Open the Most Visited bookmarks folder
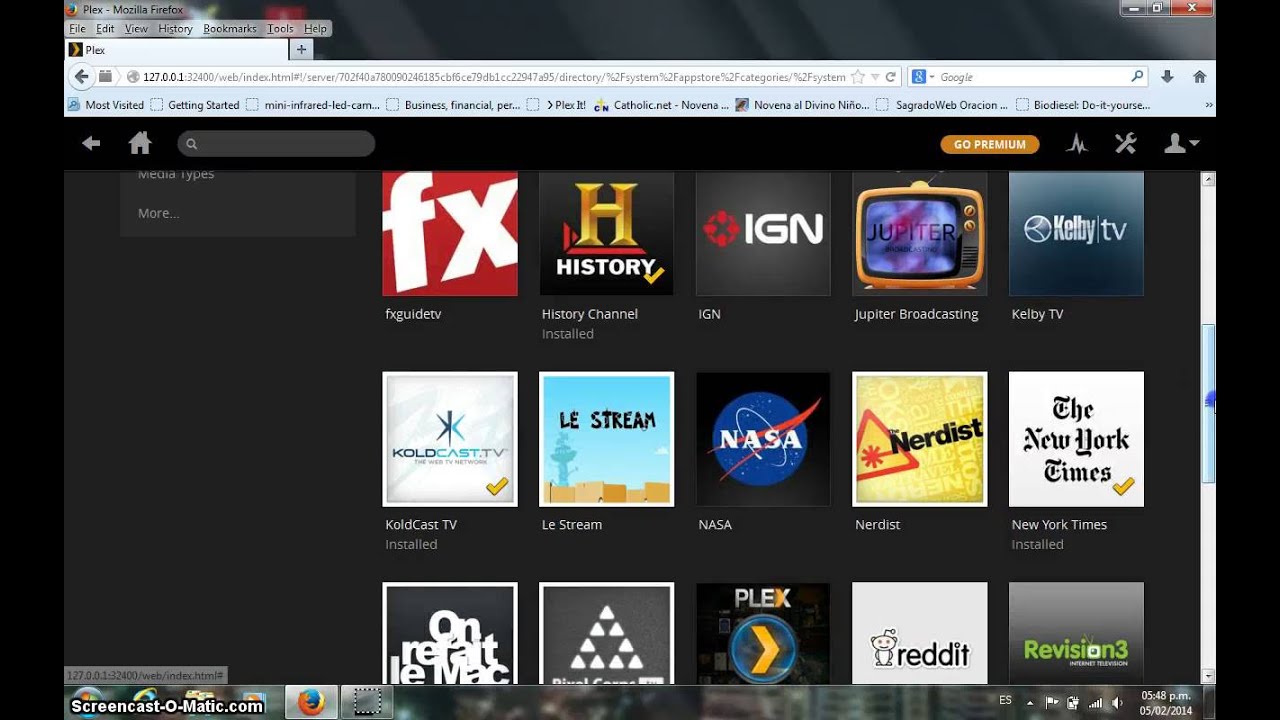Viewport: 1280px width, 720px height. pyautogui.click(x=106, y=104)
